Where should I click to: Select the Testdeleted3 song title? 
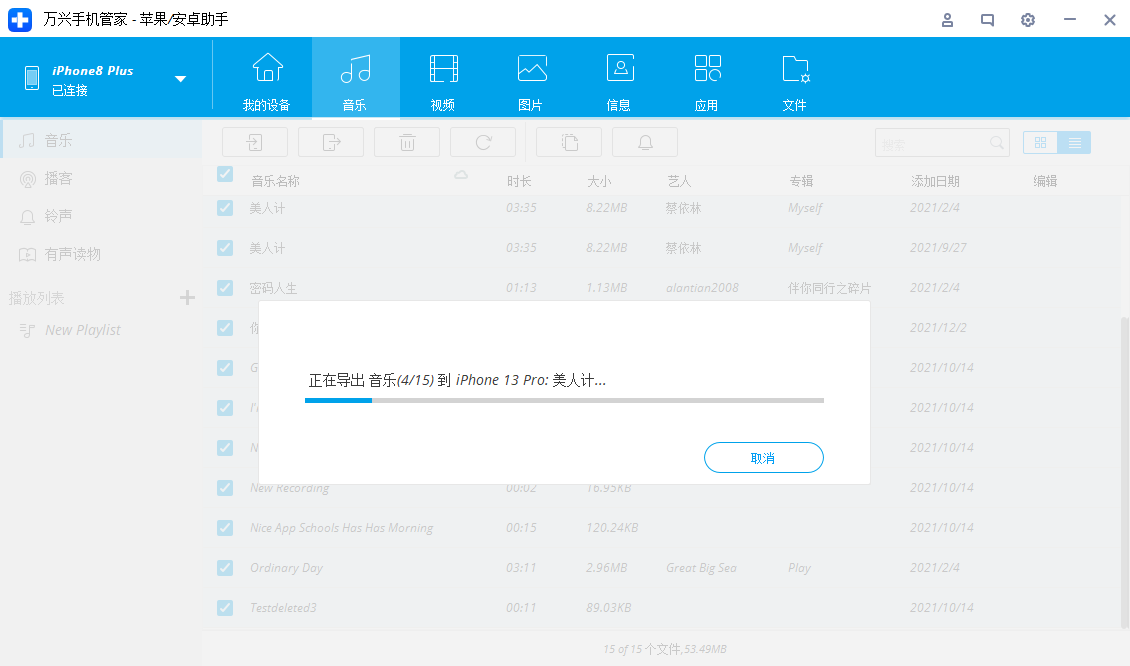[283, 608]
